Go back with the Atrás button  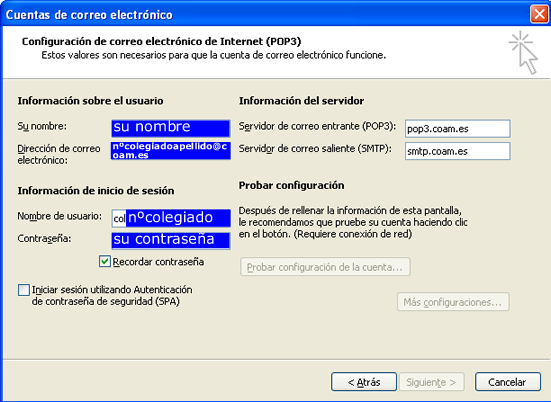364,382
